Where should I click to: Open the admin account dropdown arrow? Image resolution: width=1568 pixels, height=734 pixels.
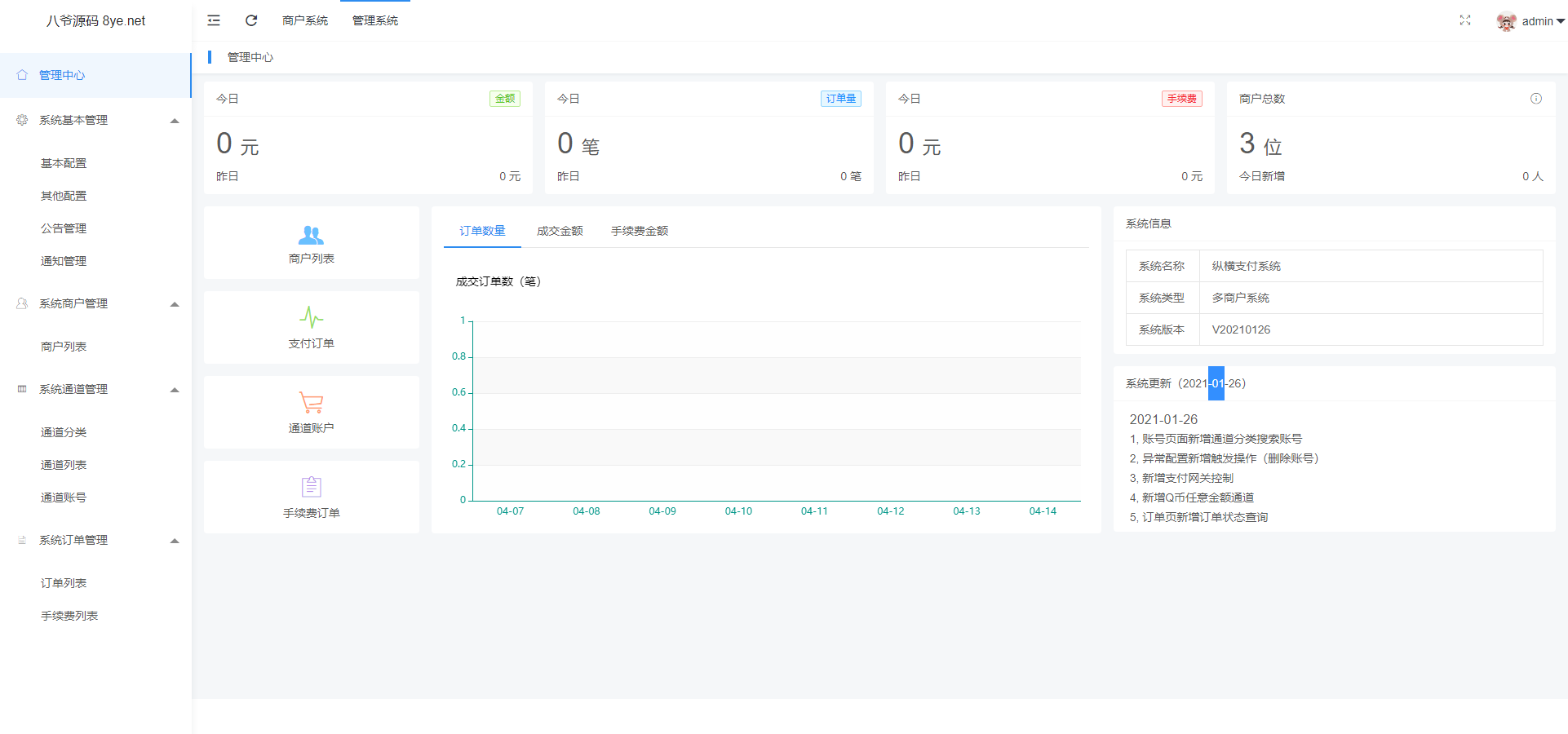click(x=1560, y=21)
